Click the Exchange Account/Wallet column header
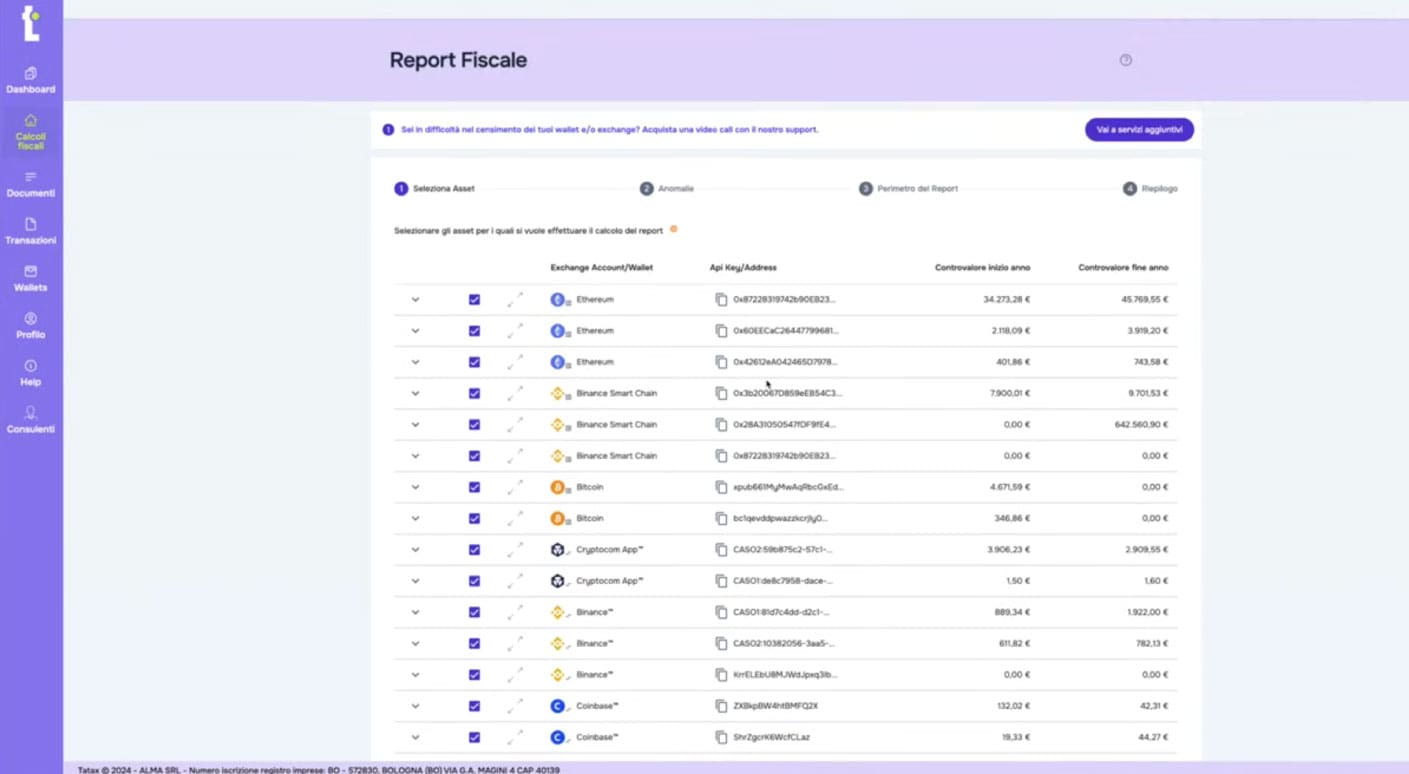 601,267
